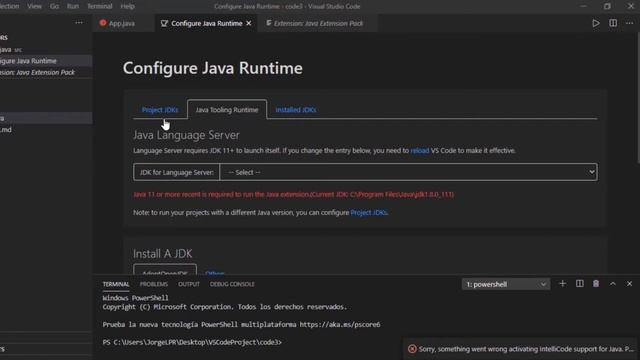Click the red Java 11 required error text
Screen dimensions: 640x360
click(x=293, y=195)
